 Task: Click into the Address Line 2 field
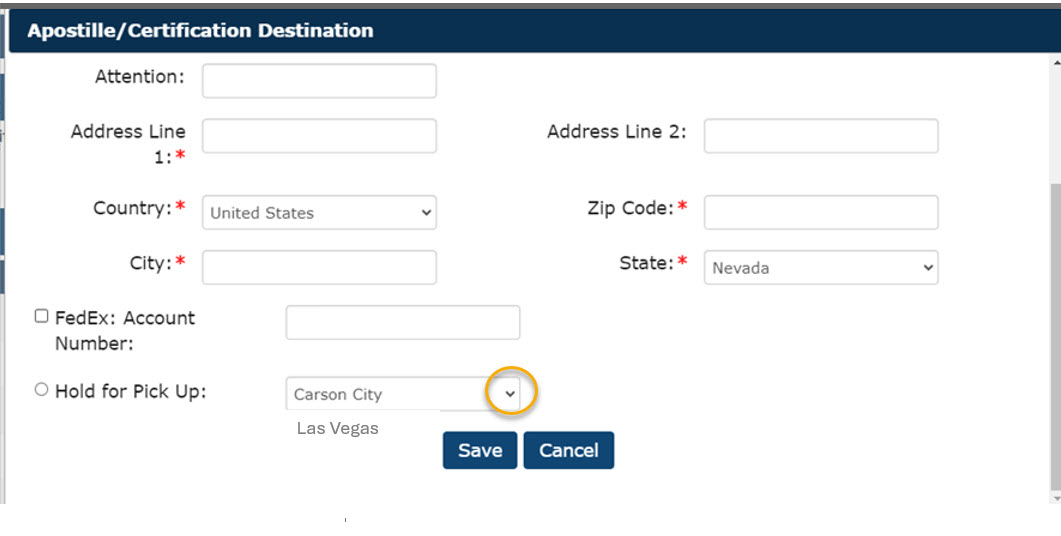click(820, 136)
